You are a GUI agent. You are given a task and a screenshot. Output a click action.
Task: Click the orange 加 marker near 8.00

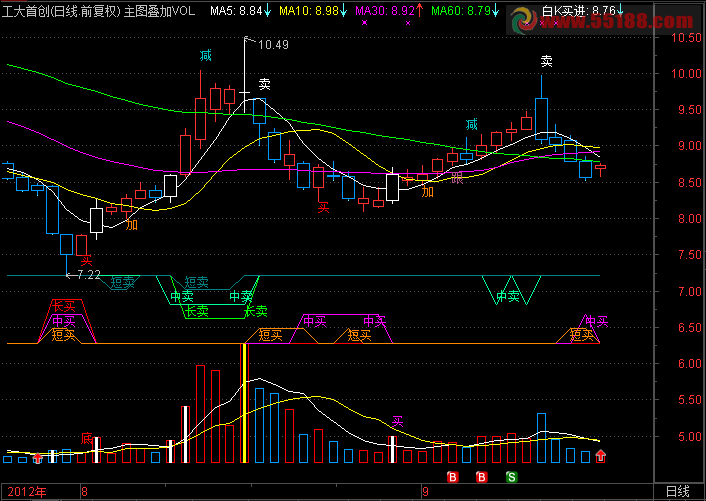pos(131,224)
